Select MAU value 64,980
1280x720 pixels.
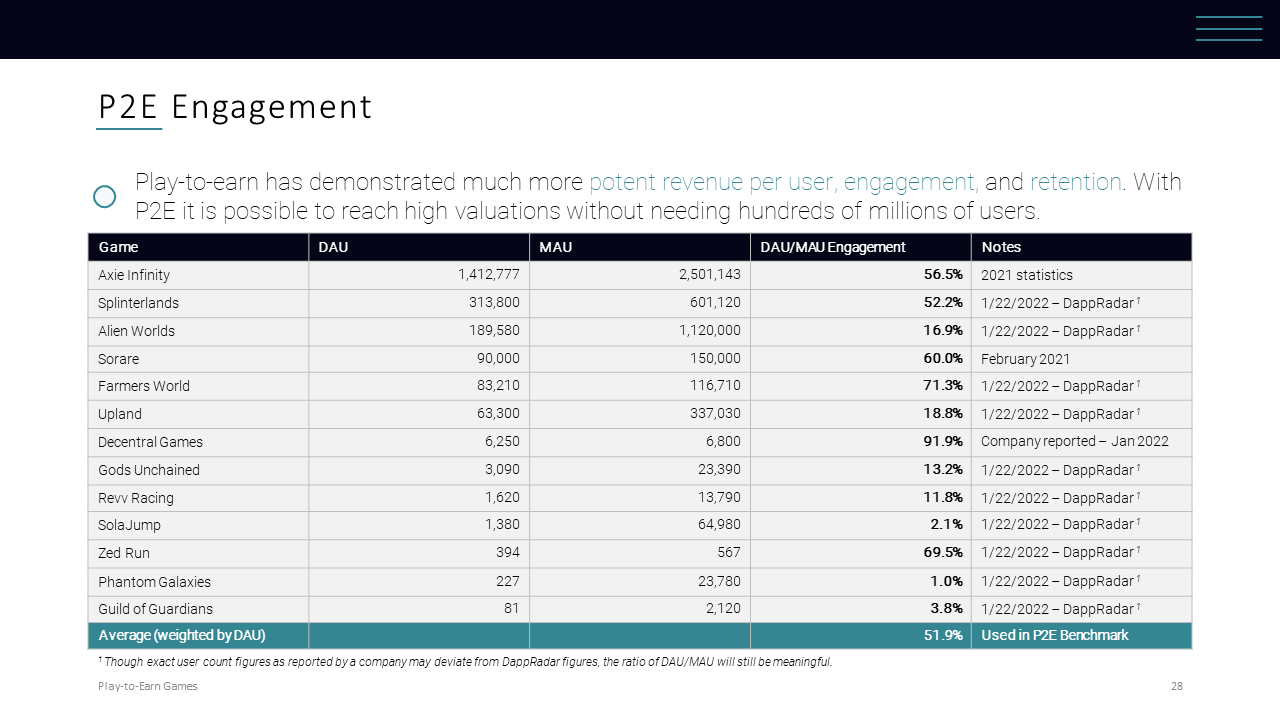pyautogui.click(x=719, y=525)
